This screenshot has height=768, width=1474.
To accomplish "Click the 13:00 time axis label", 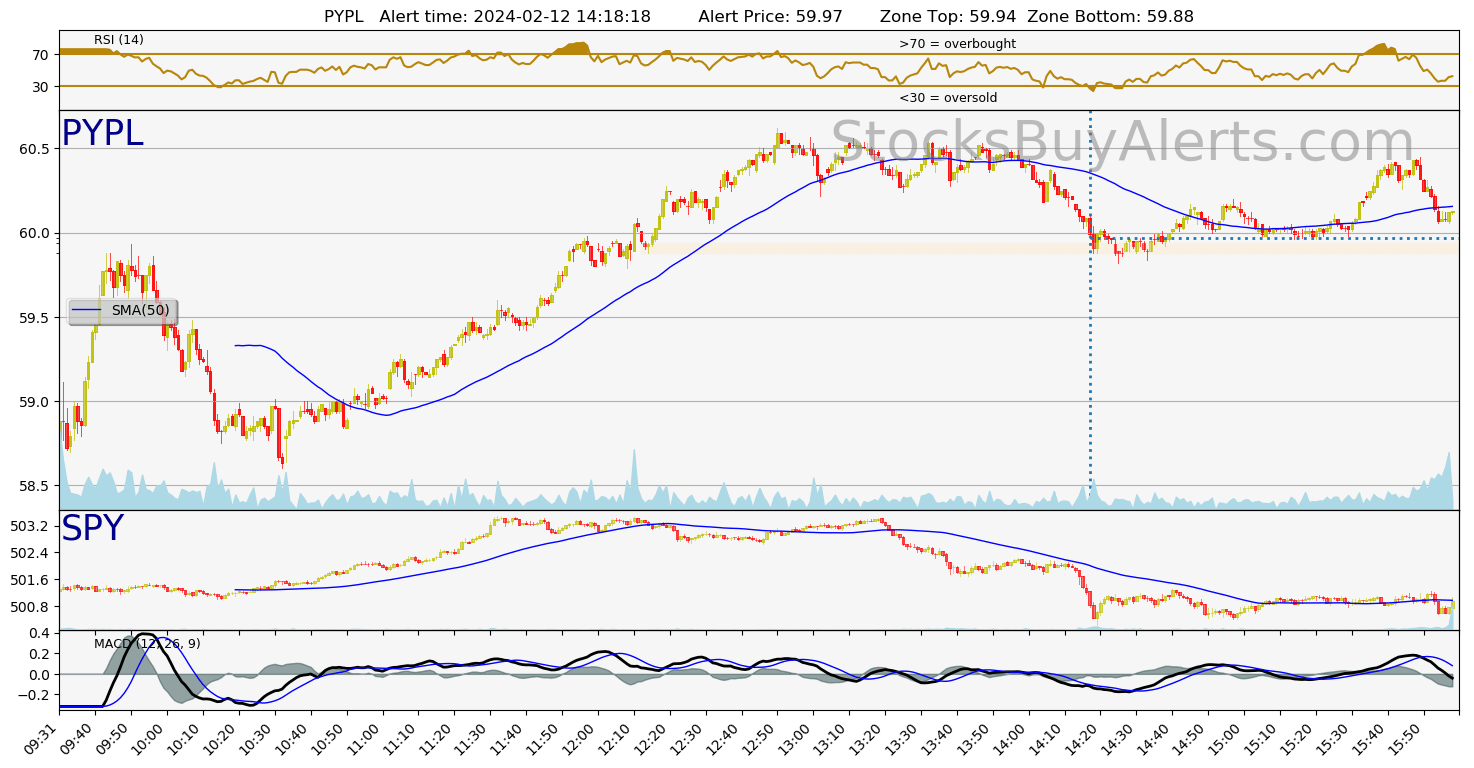I will tap(797, 738).
